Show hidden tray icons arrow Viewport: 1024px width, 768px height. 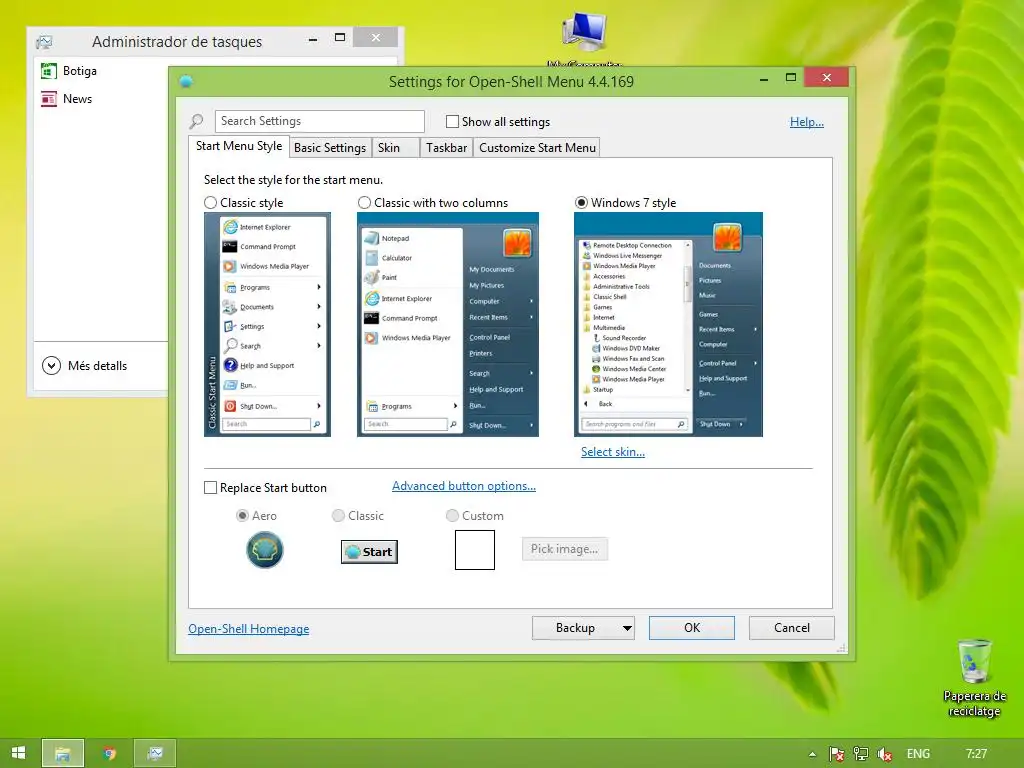pos(812,754)
